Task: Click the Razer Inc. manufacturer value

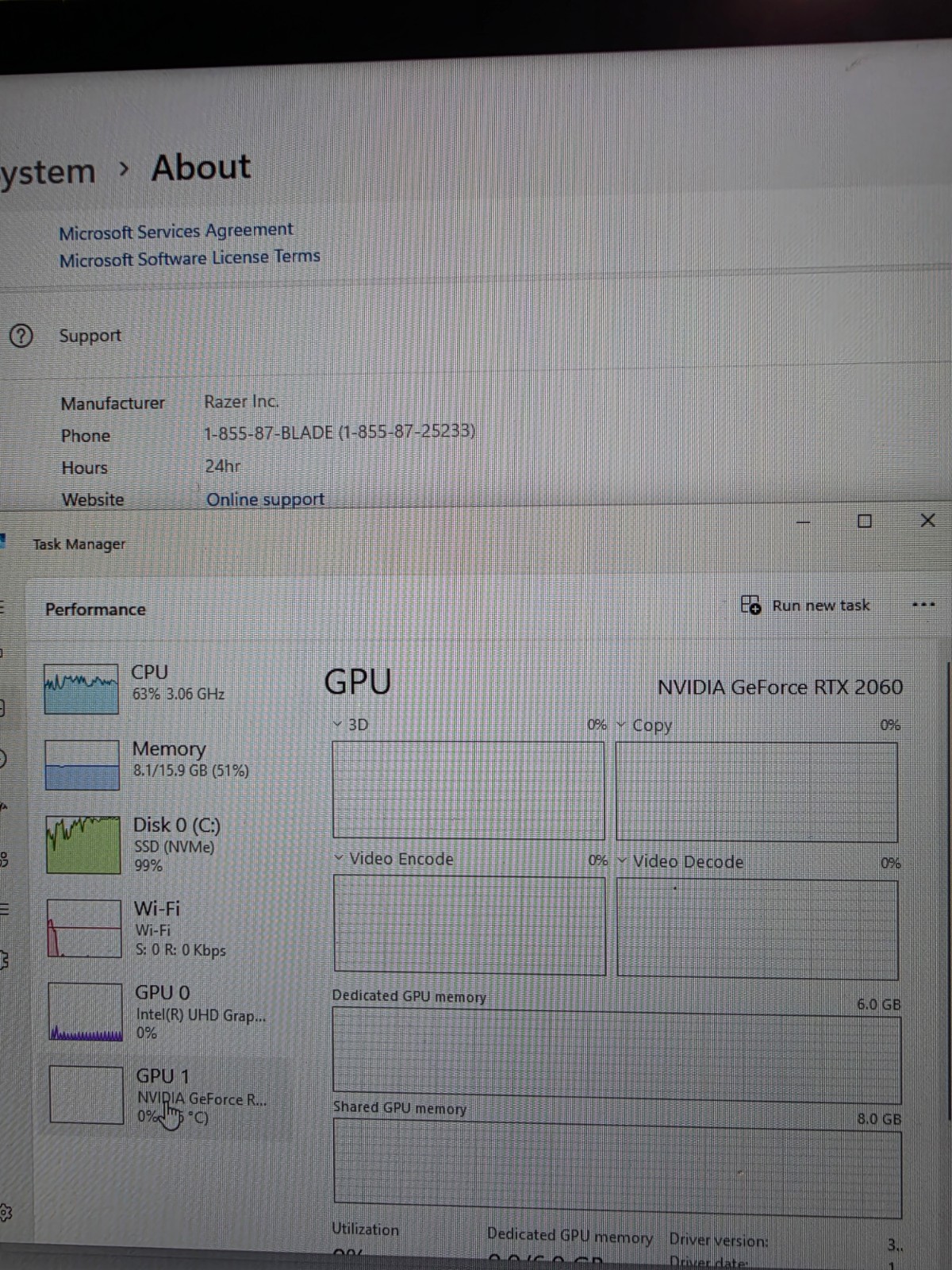Action: pyautogui.click(x=241, y=402)
